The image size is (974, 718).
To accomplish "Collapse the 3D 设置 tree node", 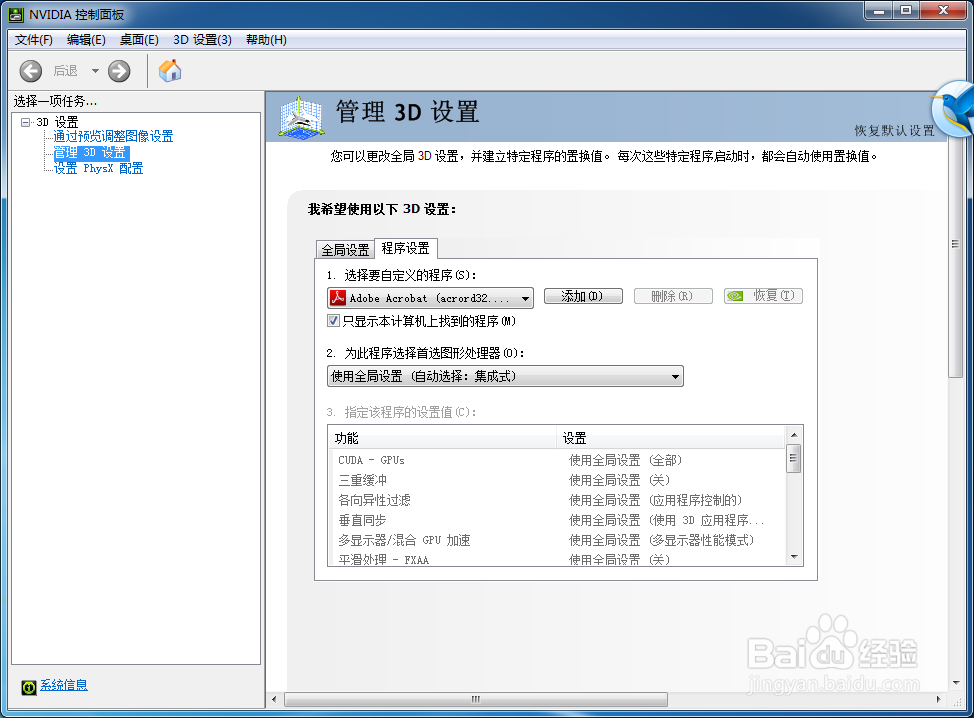I will tap(27, 121).
